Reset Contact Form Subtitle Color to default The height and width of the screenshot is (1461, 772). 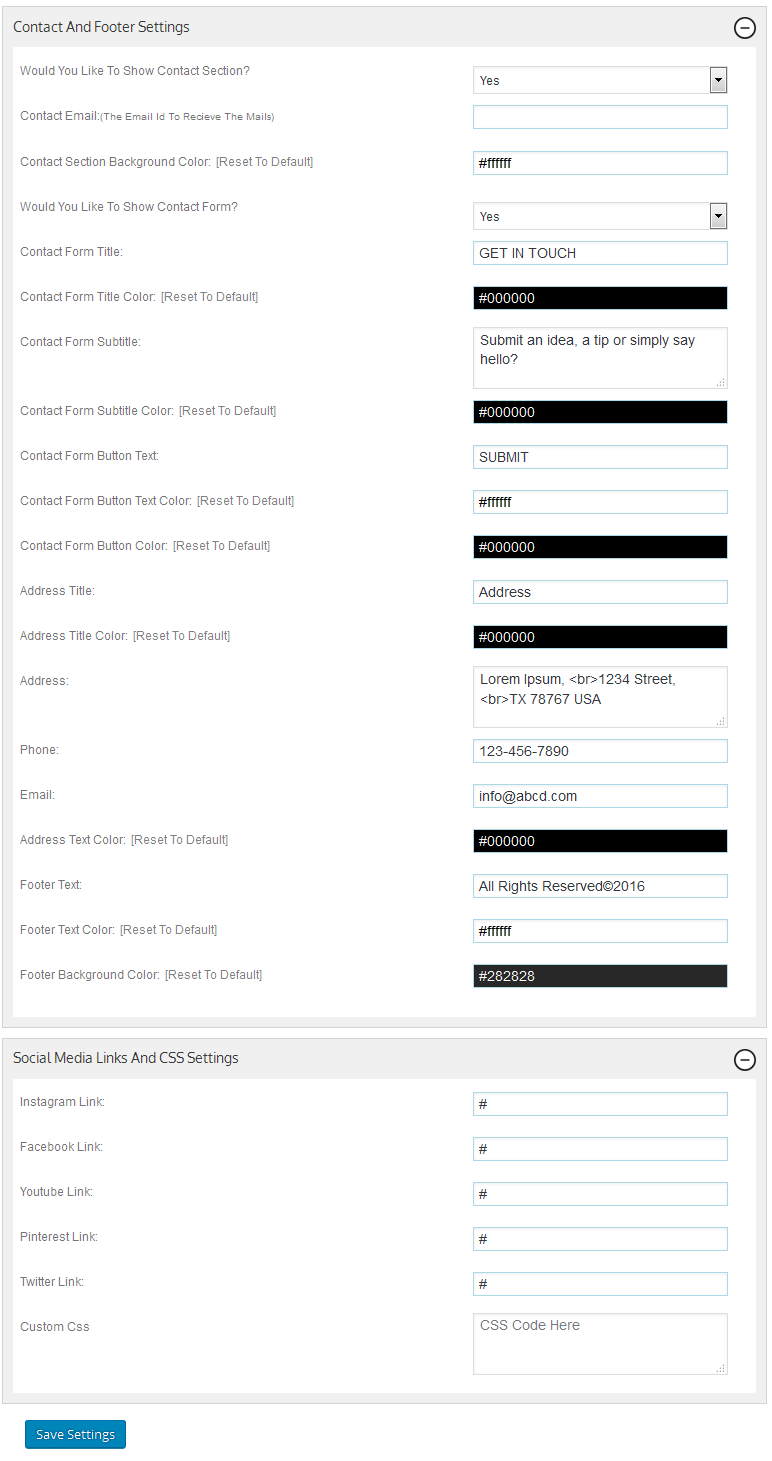[x=227, y=411]
